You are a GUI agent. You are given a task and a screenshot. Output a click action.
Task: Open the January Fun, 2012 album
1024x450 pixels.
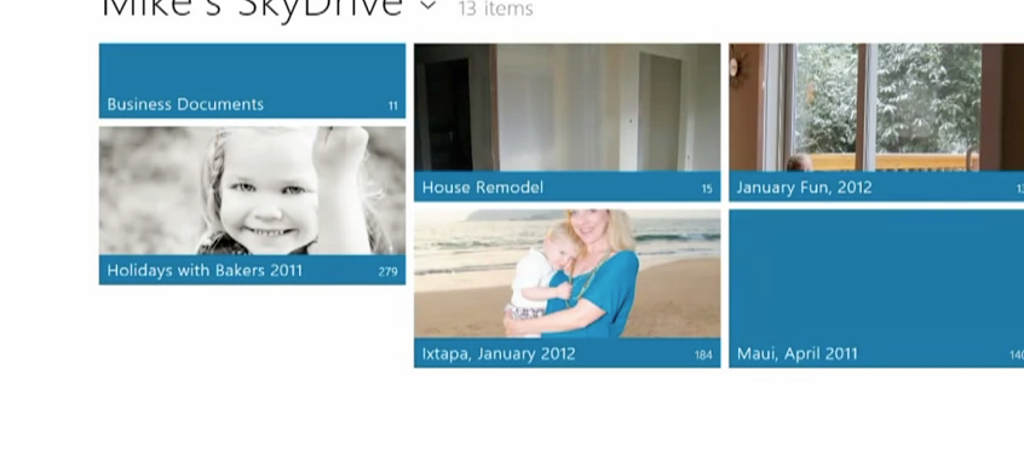pos(876,122)
